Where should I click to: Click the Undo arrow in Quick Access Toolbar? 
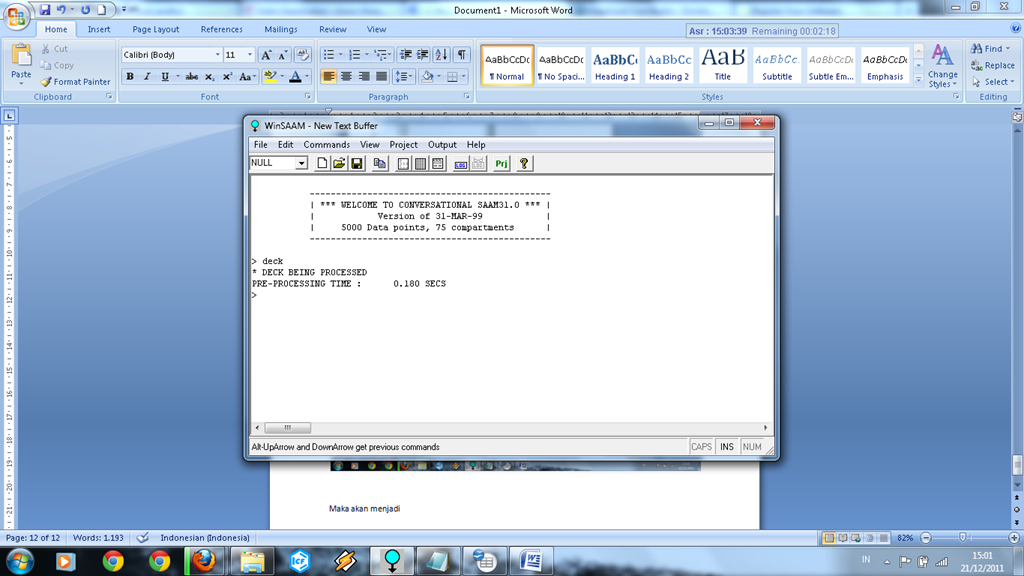pos(61,10)
